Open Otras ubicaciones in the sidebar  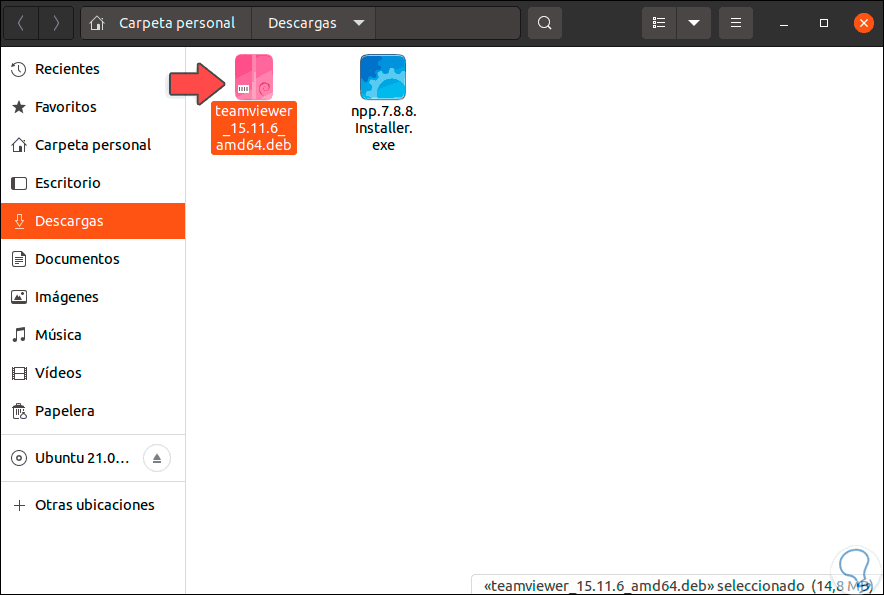click(x=95, y=505)
